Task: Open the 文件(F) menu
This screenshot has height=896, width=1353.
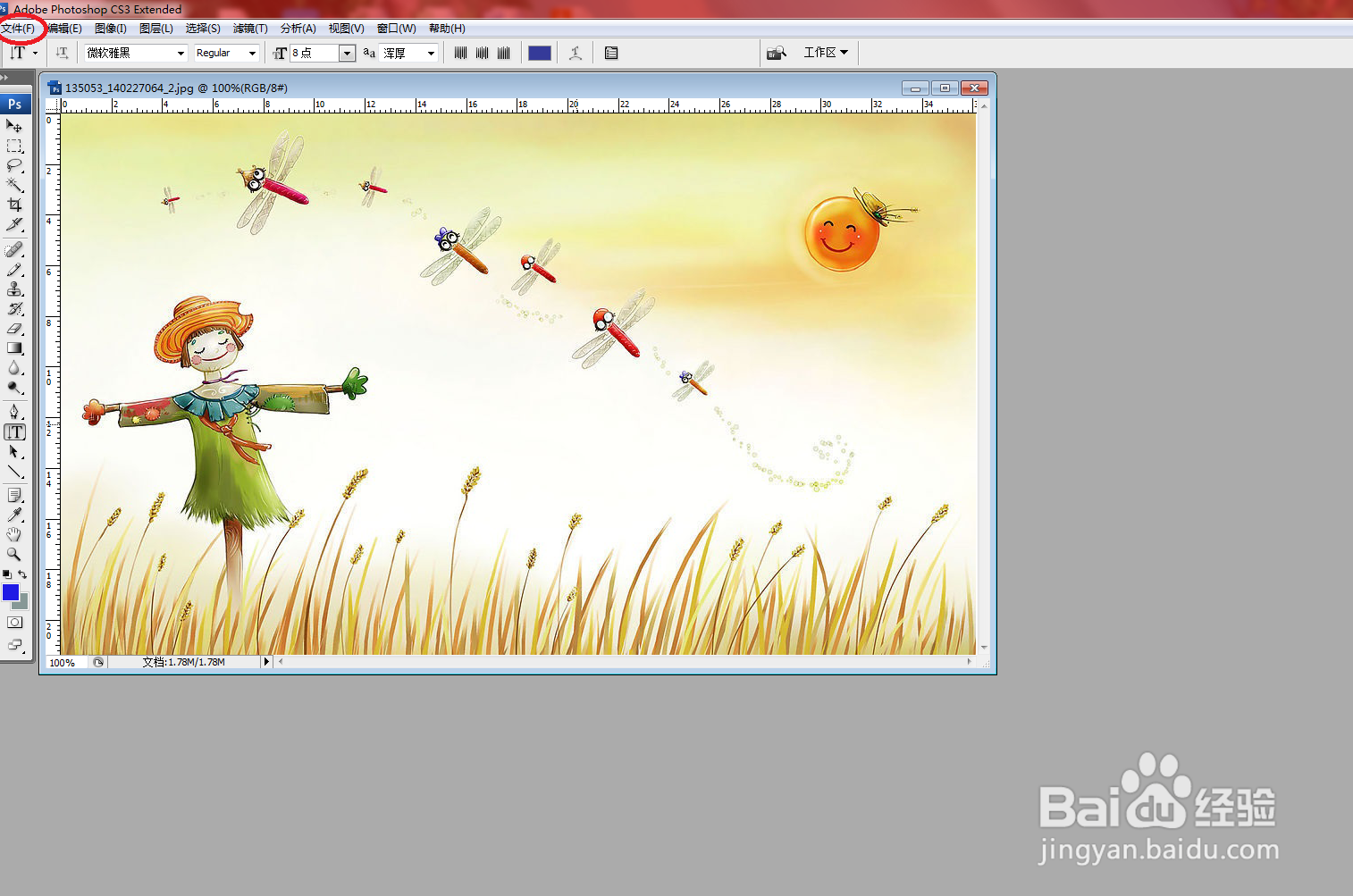Action: tap(18, 29)
